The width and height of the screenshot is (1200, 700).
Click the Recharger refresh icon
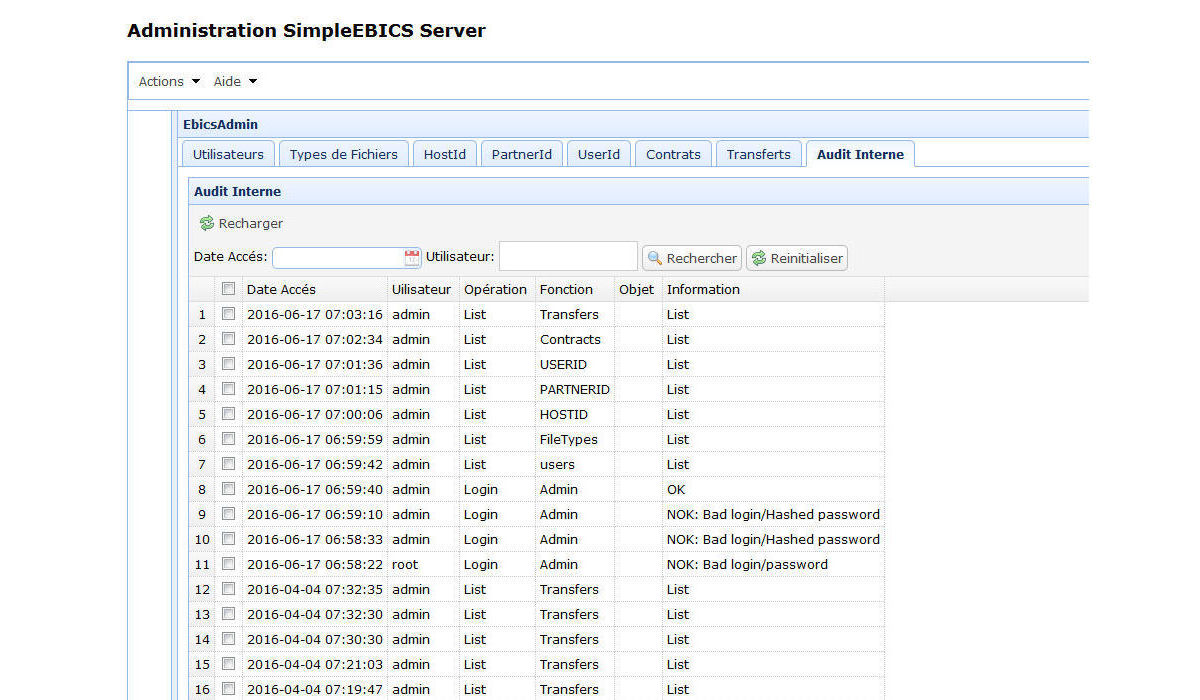(x=207, y=224)
